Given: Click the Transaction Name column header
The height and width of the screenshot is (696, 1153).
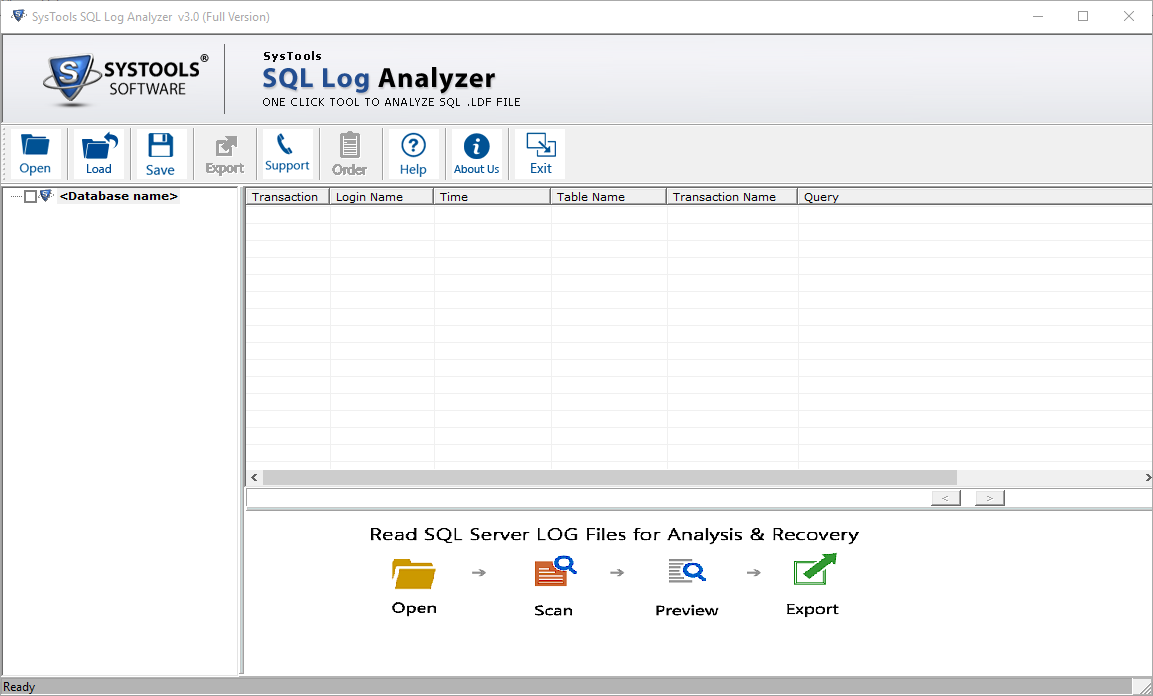Looking at the screenshot, I should (732, 196).
